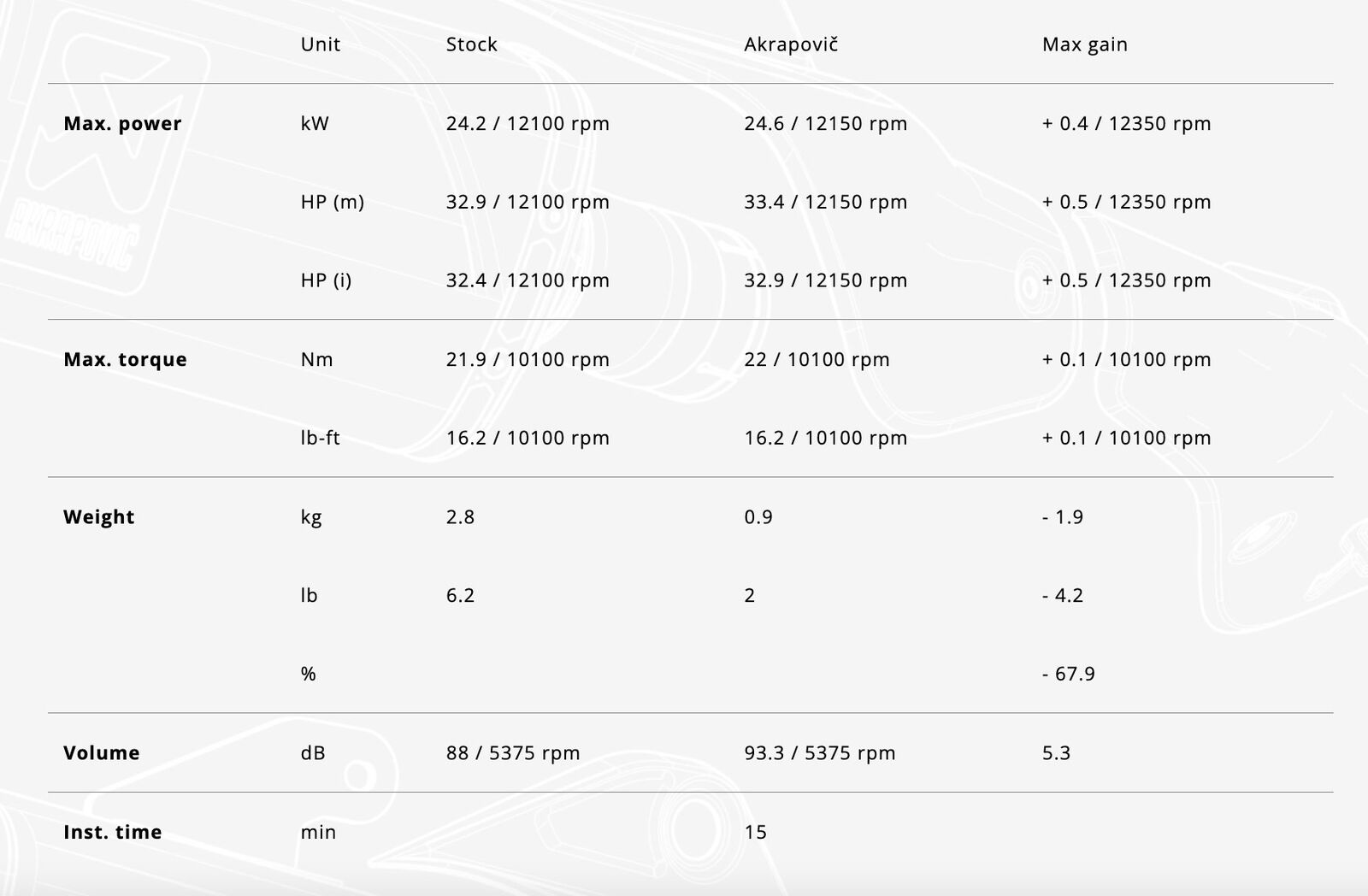Click the dB max gain value 5.3
This screenshot has width=1368, height=896.
coord(1056,753)
